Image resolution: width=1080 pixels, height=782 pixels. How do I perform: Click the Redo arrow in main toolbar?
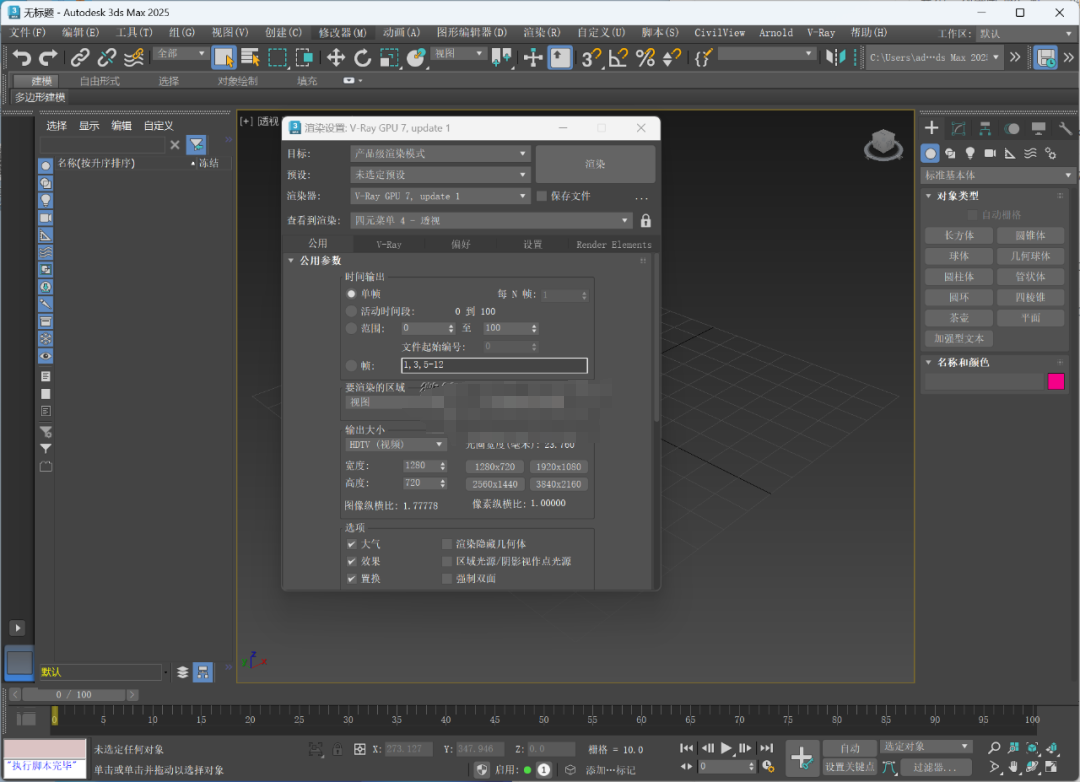point(48,58)
